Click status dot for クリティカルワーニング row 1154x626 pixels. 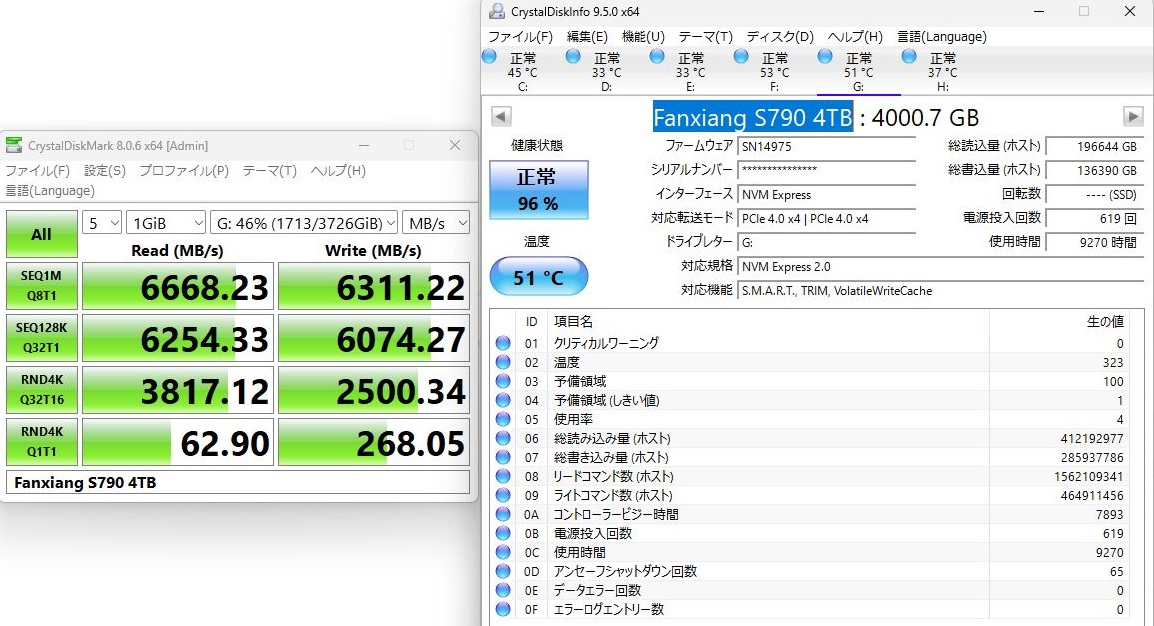tap(503, 343)
